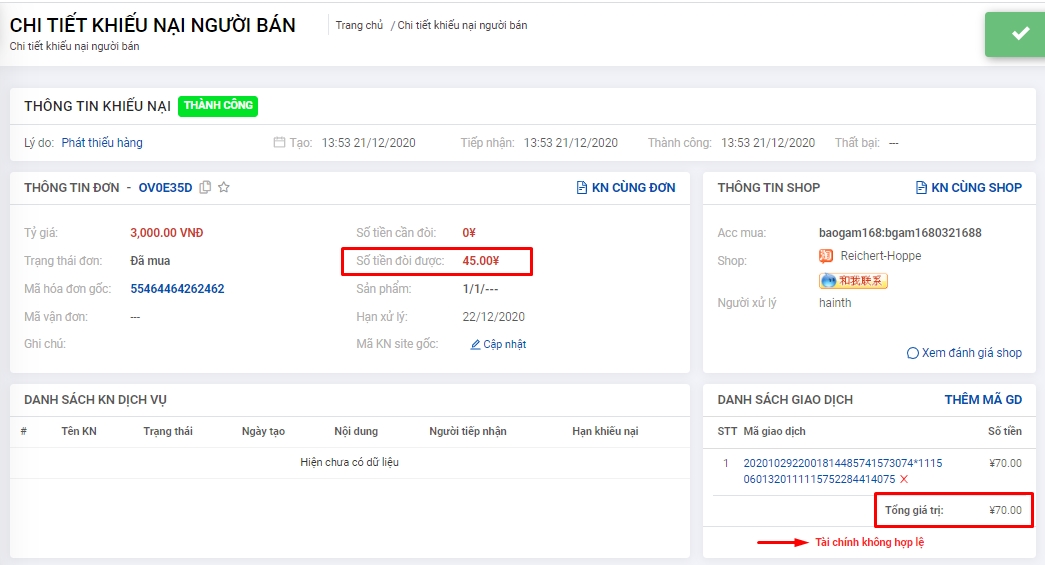Copy the order code OV0E35D
The height and width of the screenshot is (565, 1045).
pyautogui.click(x=205, y=187)
